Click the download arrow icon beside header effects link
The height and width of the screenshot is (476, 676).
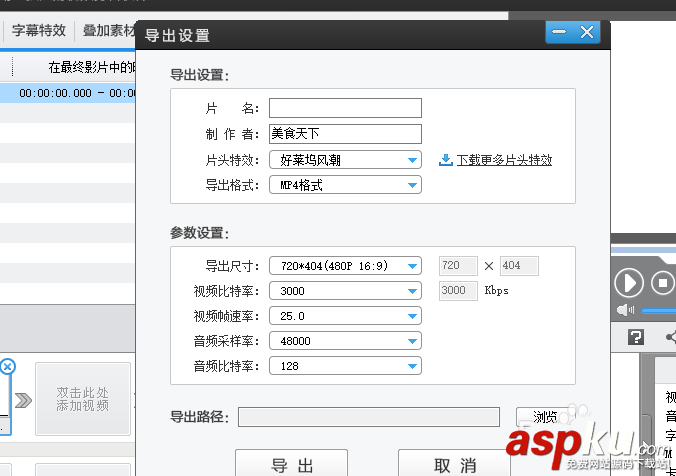click(445, 160)
